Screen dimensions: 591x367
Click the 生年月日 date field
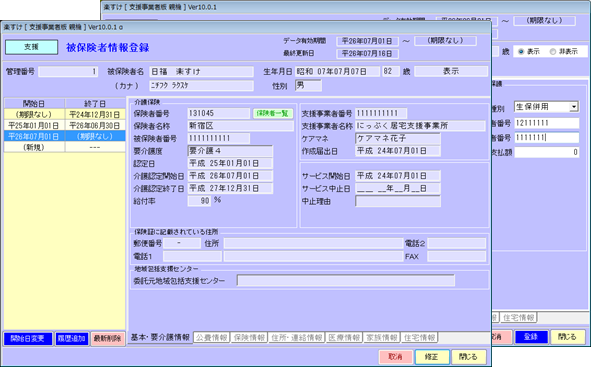(x=338, y=71)
